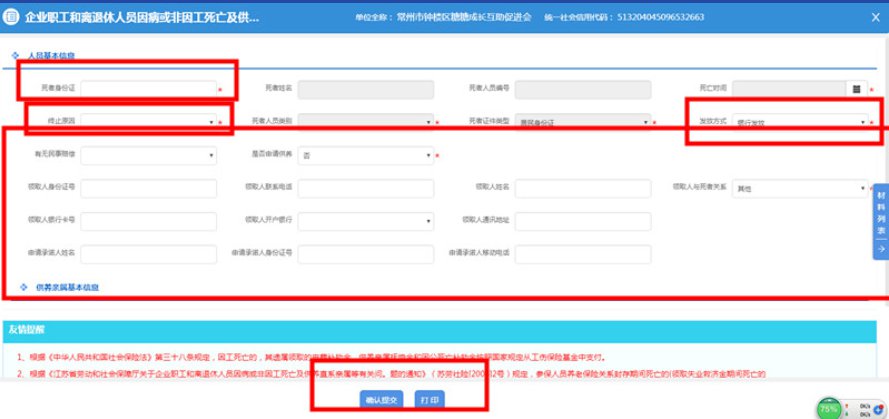Image resolution: width=889 pixels, height=419 pixels.
Task: Click the 领取人身份证号 input field
Action: [x=149, y=188]
